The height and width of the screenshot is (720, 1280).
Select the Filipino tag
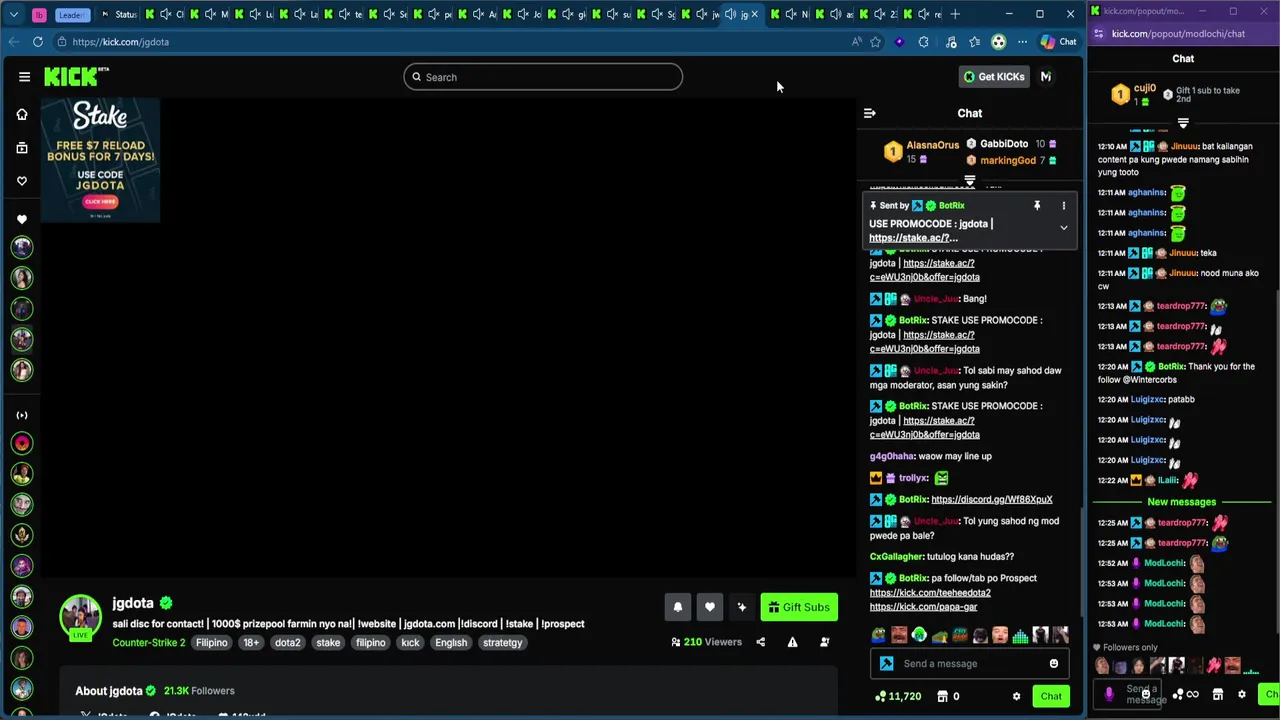click(212, 643)
